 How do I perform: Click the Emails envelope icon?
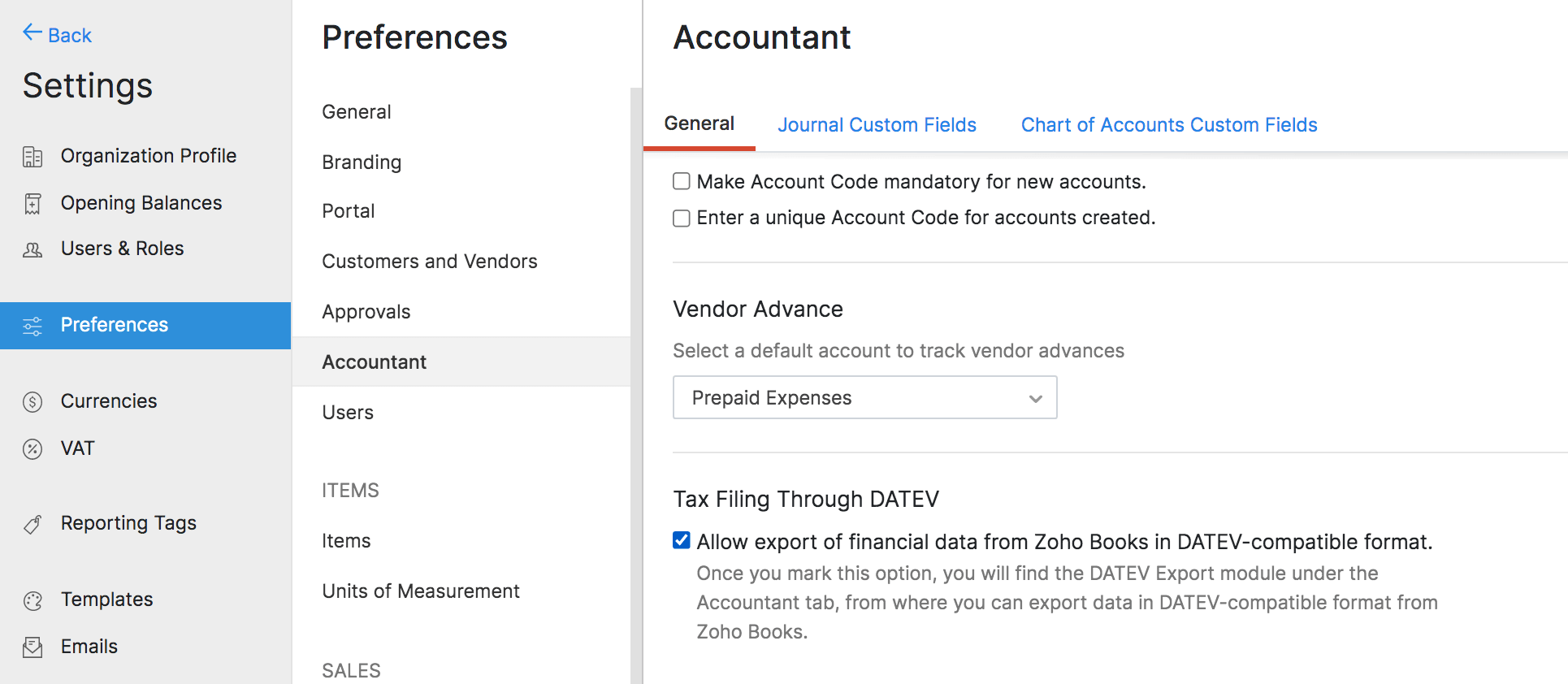click(x=32, y=647)
